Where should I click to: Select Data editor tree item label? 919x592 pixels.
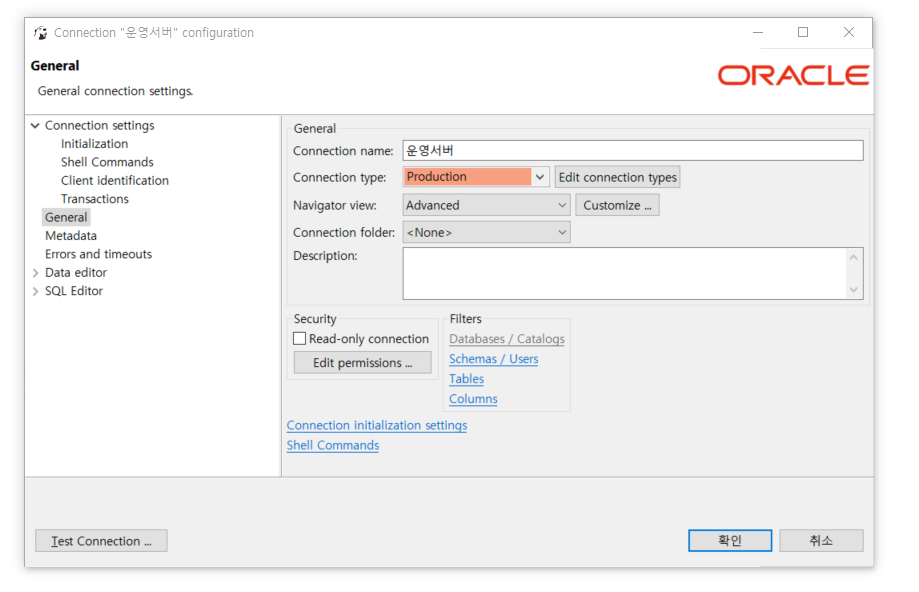pyautogui.click(x=76, y=273)
